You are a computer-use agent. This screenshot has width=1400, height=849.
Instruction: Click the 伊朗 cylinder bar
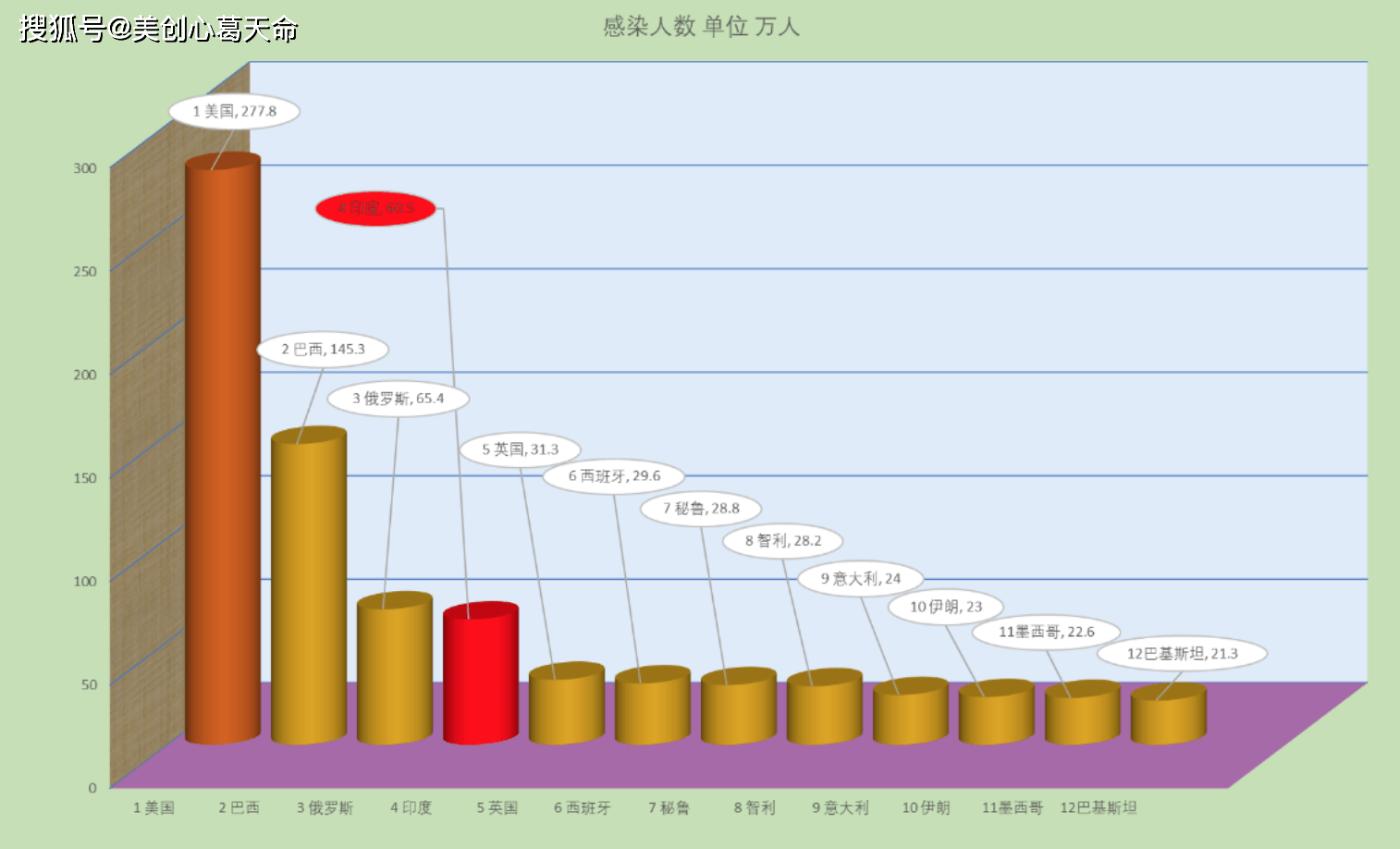[x=997, y=713]
